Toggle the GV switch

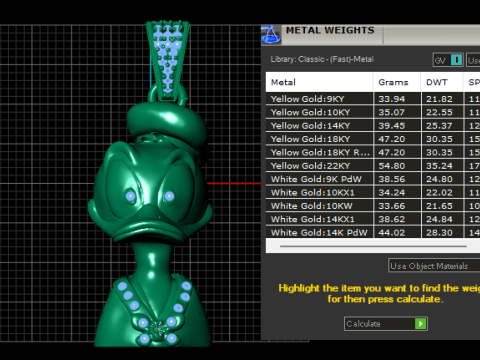(448, 60)
